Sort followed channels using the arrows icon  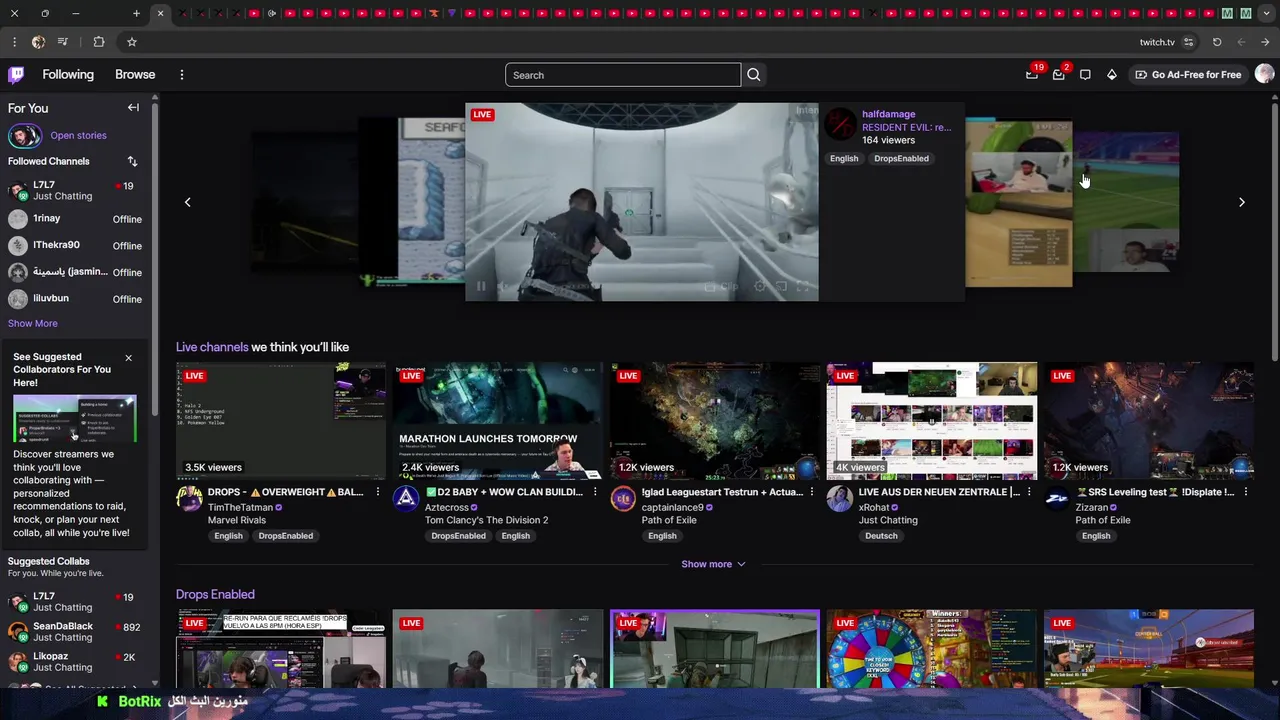132,161
